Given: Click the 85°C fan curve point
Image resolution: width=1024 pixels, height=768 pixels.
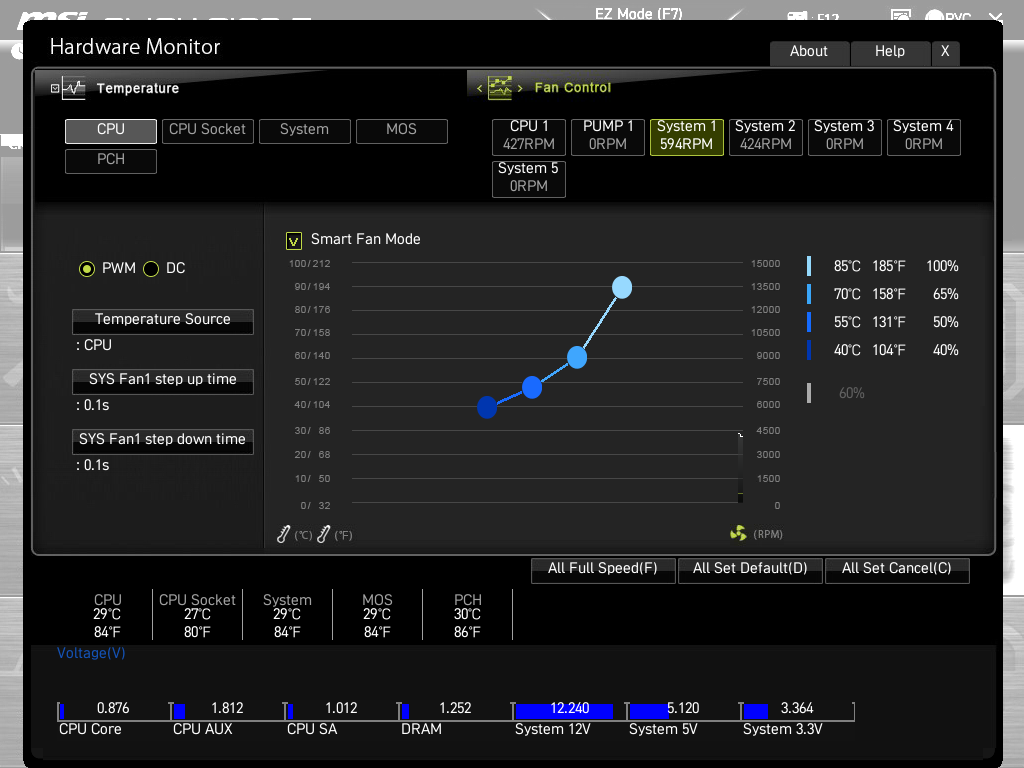Looking at the screenshot, I should (622, 287).
